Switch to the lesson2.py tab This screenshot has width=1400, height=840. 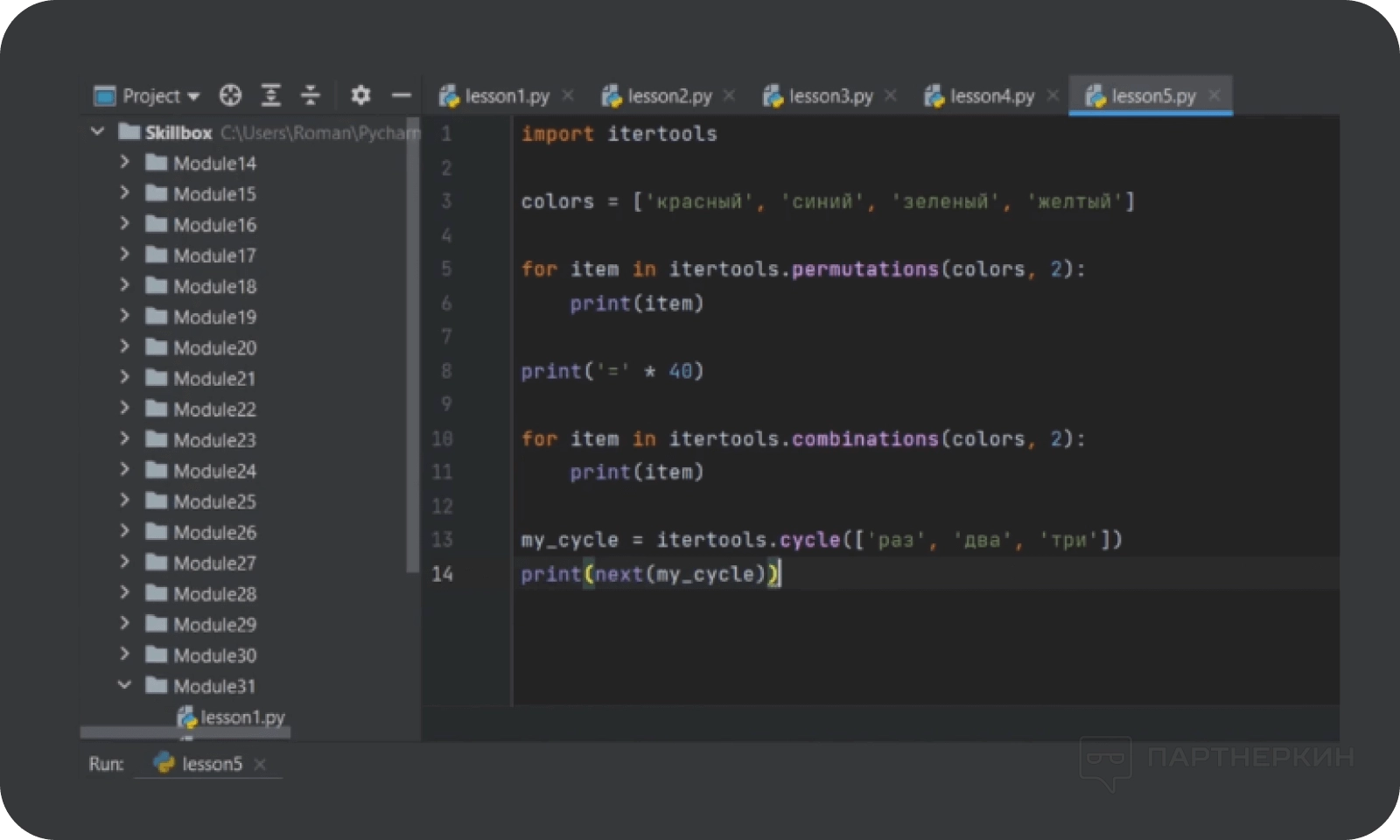tap(668, 95)
